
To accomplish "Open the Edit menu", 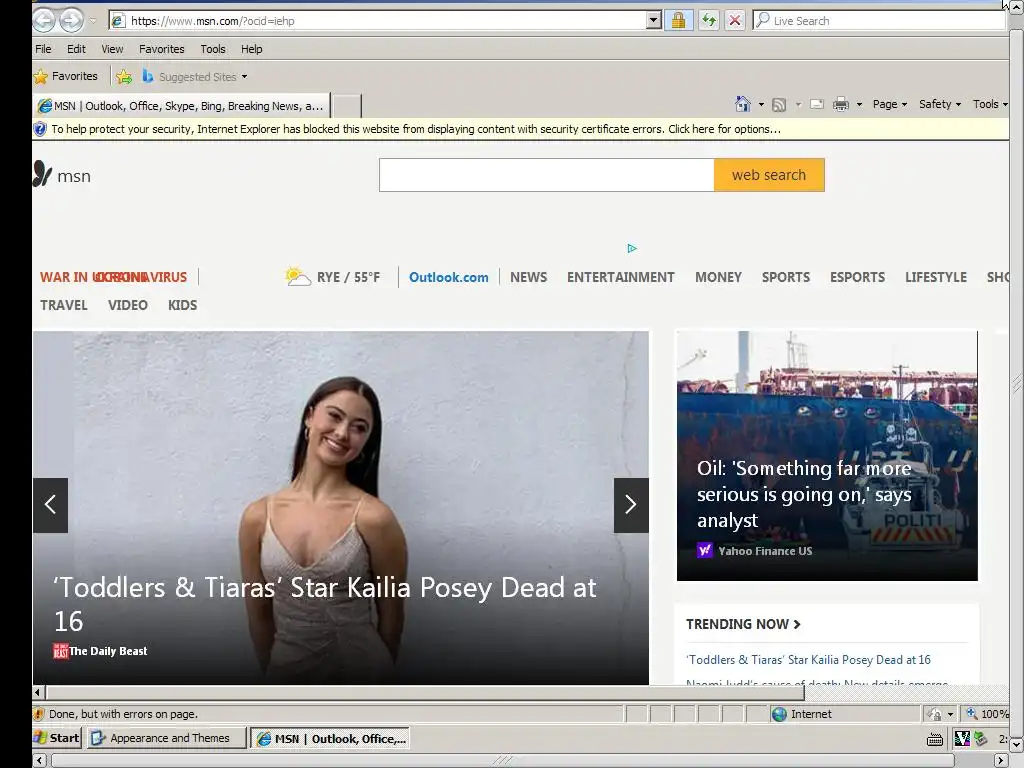I will tap(76, 49).
